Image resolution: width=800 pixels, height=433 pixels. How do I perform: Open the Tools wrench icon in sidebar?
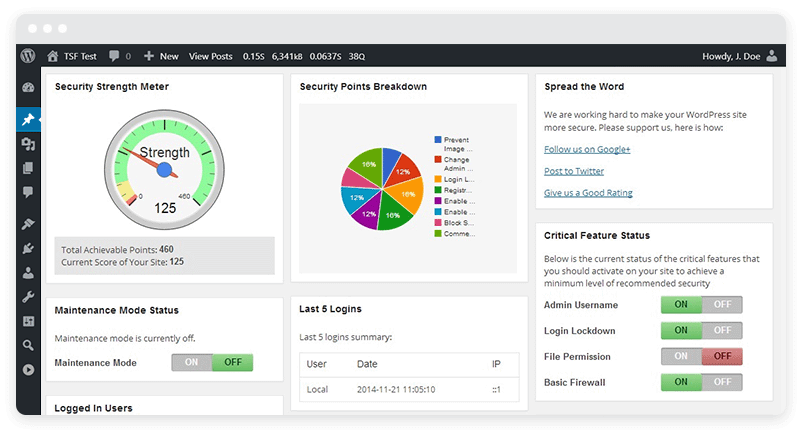[x=28, y=297]
